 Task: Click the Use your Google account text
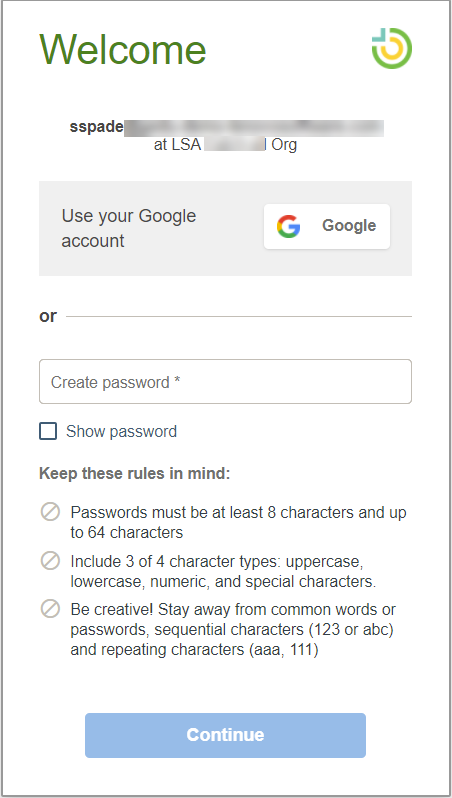coord(128,228)
